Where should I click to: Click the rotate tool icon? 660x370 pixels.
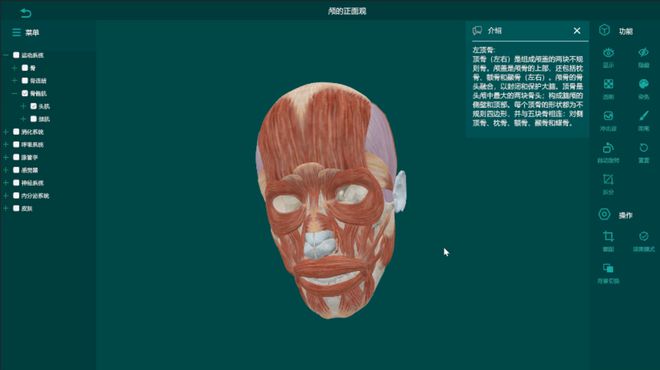coord(608,148)
